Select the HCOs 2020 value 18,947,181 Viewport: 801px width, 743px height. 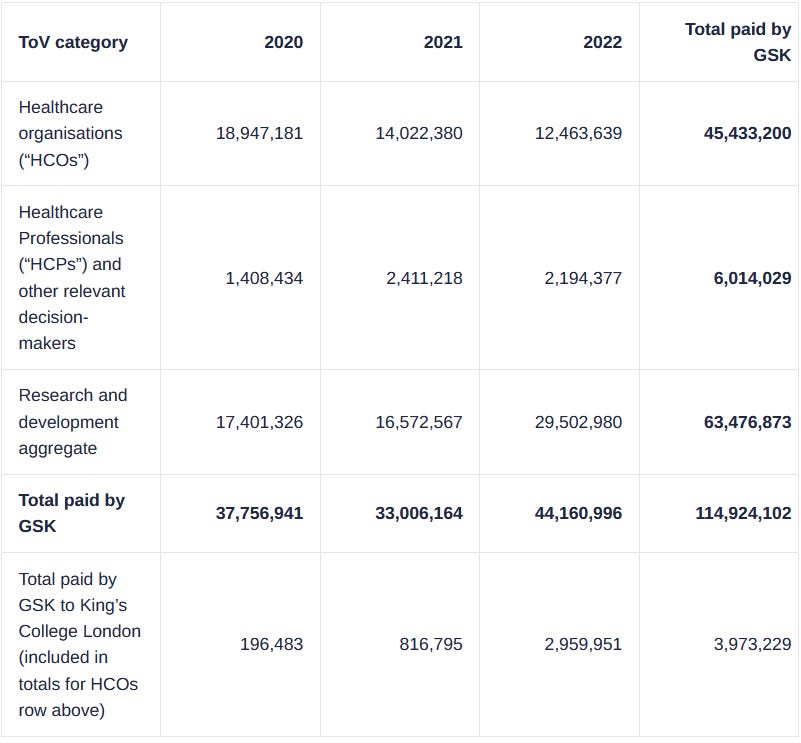[260, 133]
